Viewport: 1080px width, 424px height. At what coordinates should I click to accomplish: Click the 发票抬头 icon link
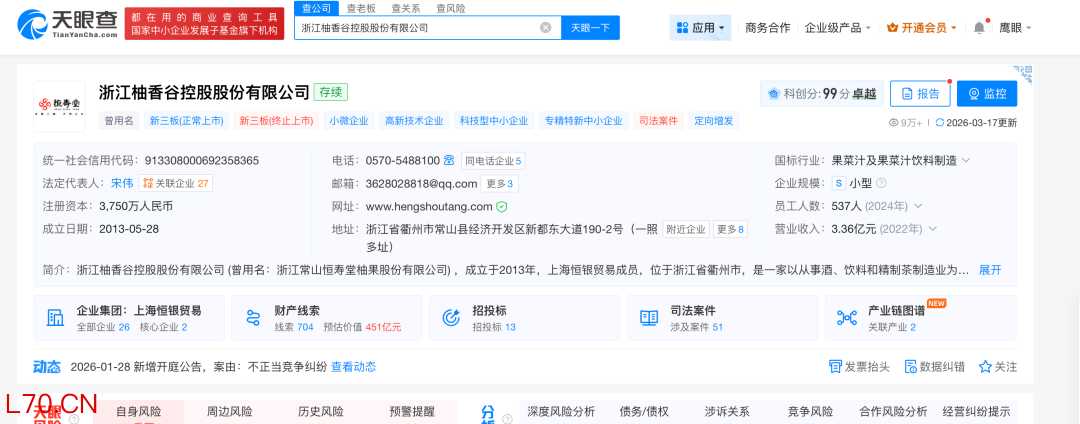click(x=860, y=367)
